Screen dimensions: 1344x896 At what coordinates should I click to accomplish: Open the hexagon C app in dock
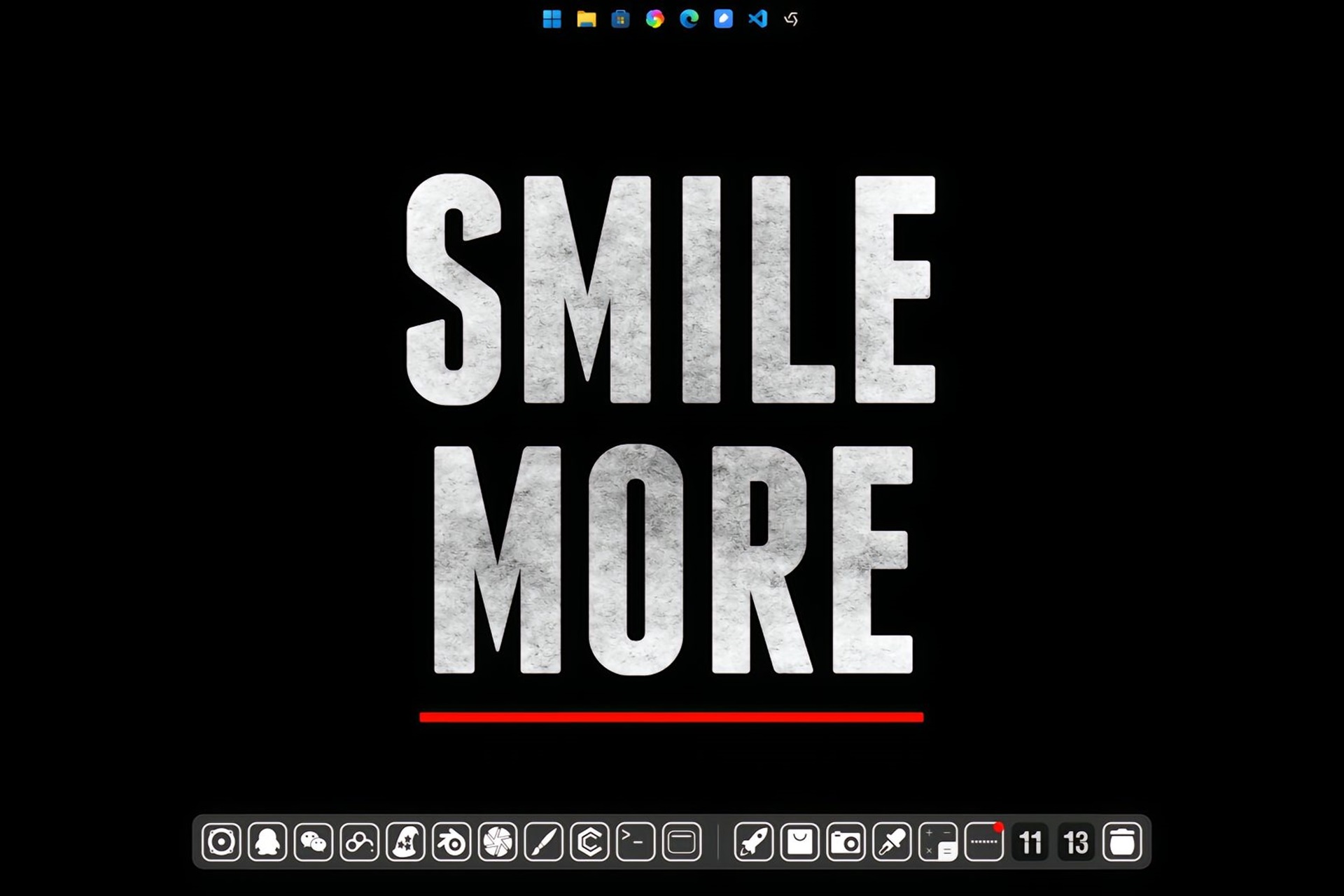click(589, 841)
